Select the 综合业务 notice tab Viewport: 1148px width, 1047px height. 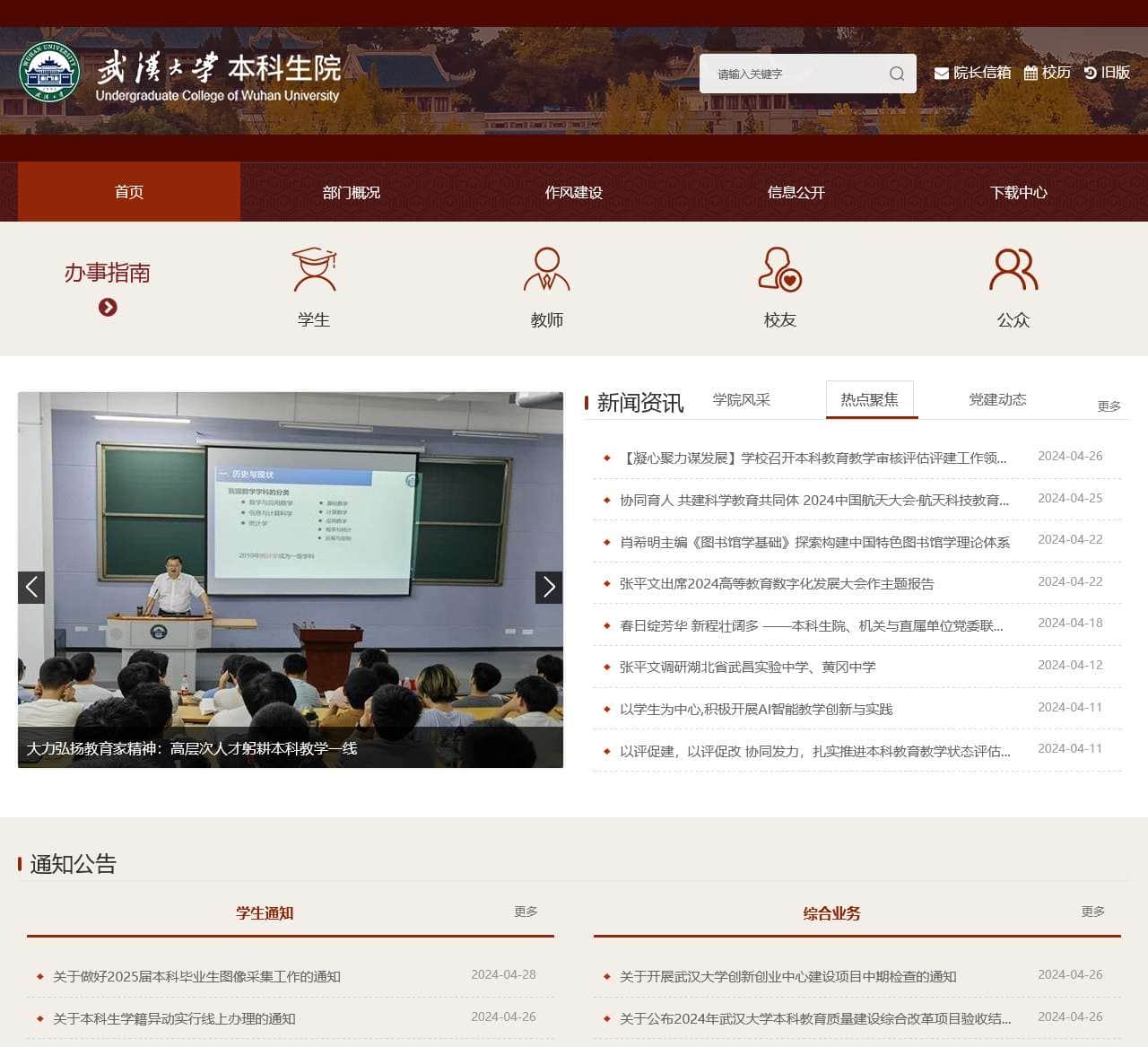tap(831, 913)
